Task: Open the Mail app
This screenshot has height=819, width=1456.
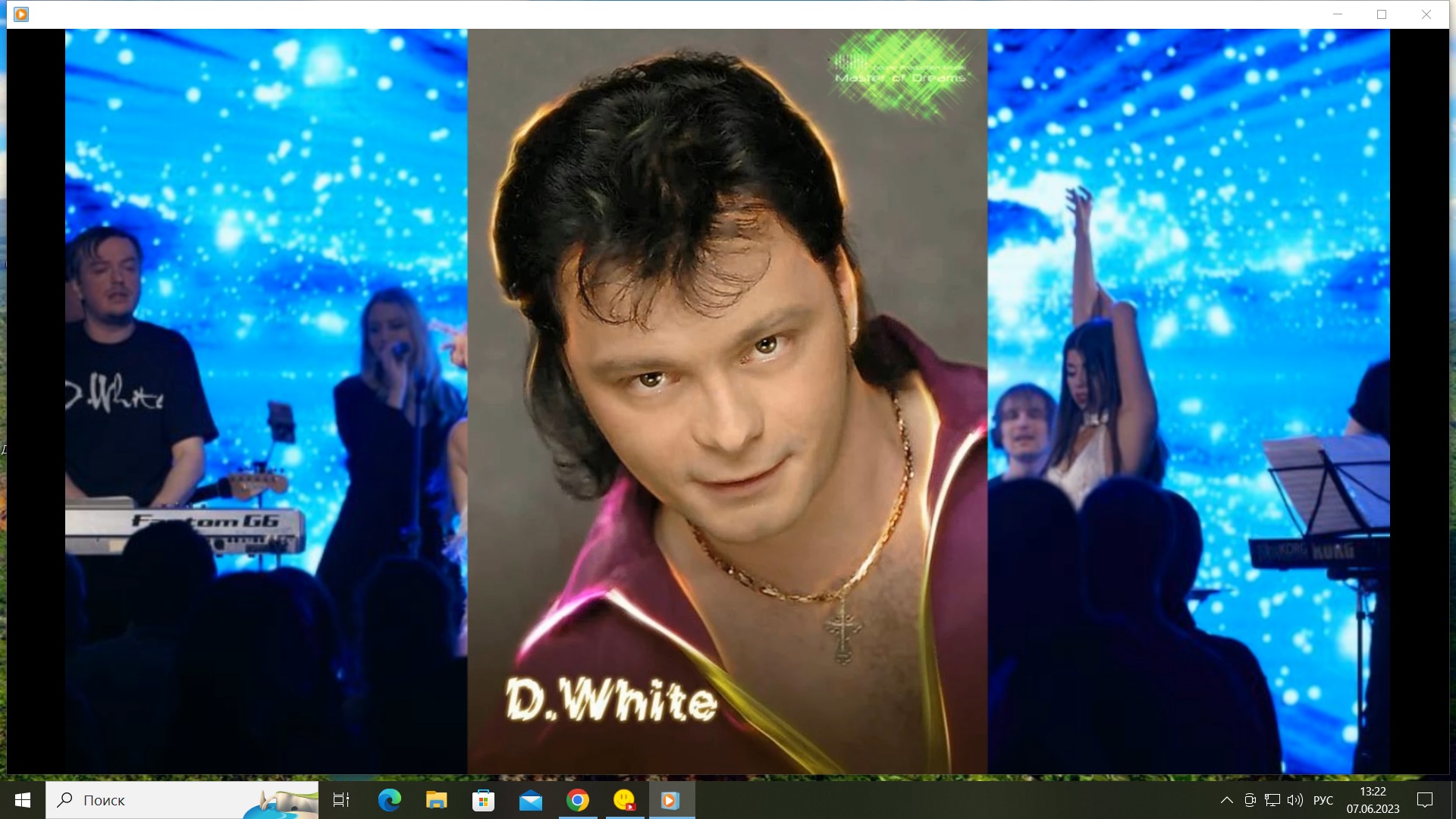Action: pyautogui.click(x=531, y=800)
